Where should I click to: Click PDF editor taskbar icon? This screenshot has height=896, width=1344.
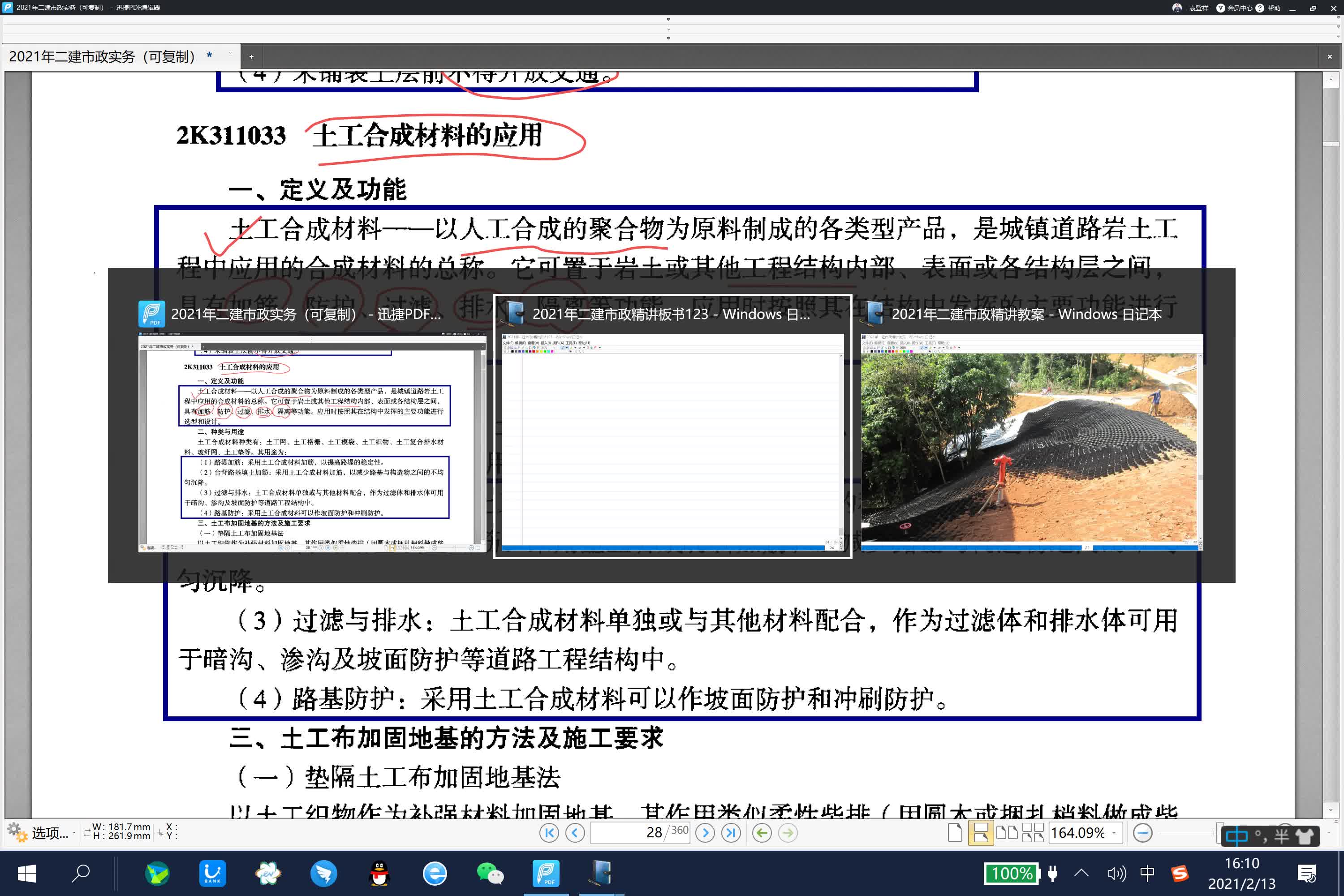tap(546, 873)
